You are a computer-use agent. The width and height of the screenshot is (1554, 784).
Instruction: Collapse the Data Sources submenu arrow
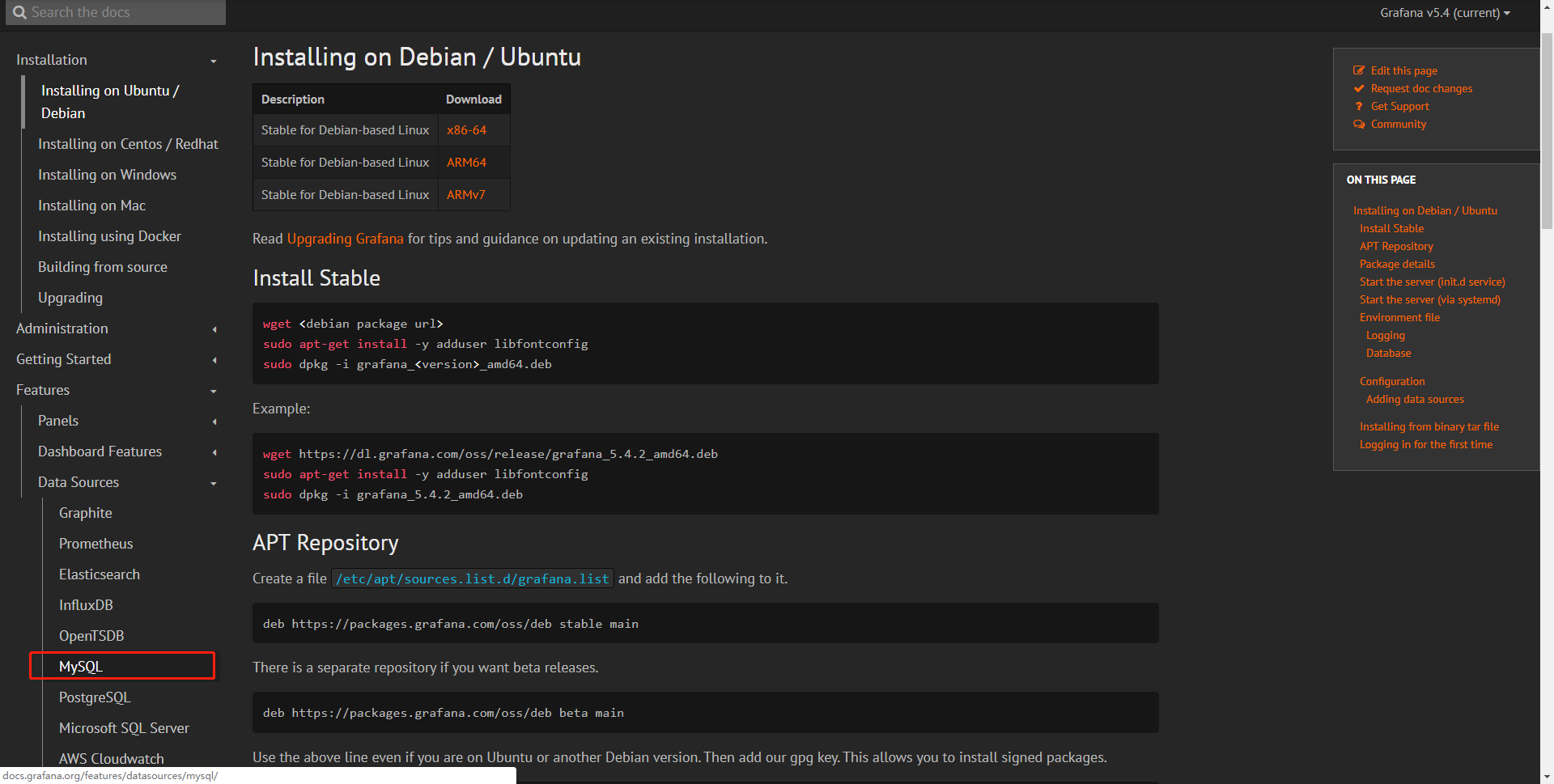pyautogui.click(x=214, y=484)
